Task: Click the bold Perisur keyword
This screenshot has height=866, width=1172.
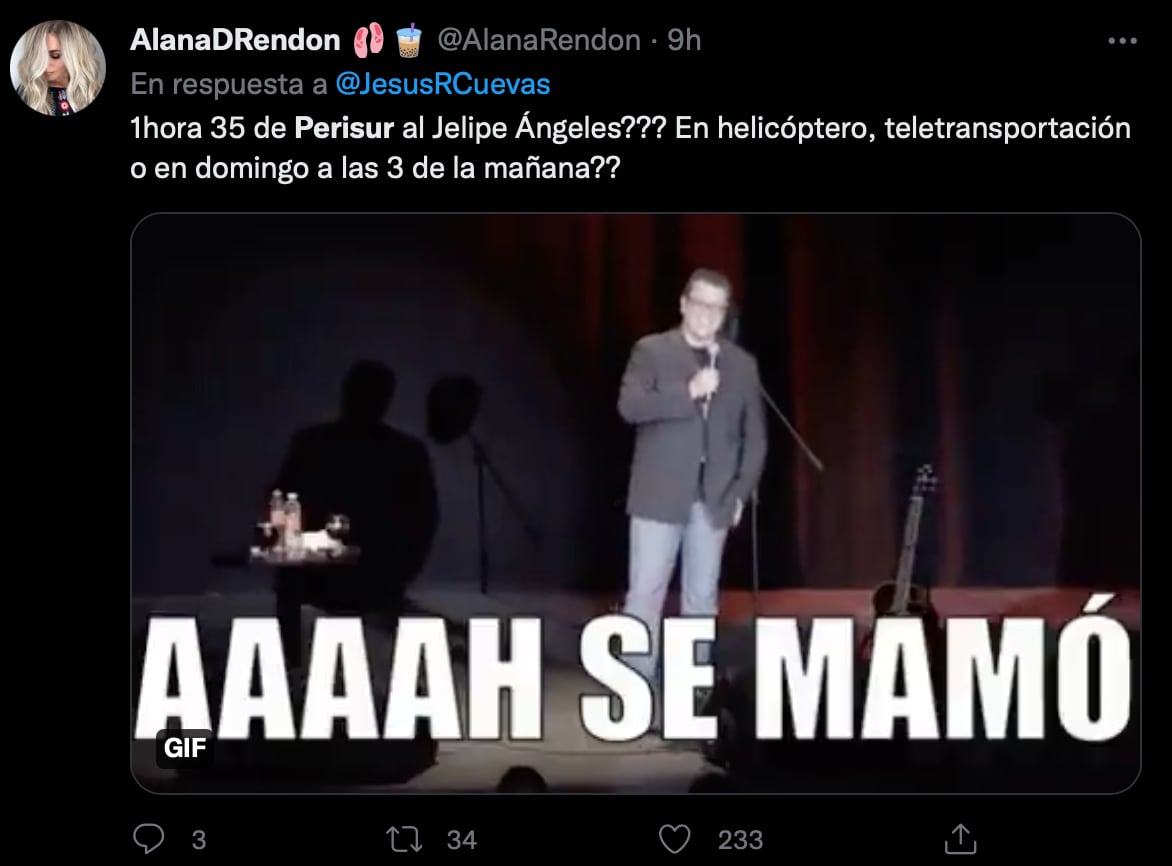Action: click(344, 129)
